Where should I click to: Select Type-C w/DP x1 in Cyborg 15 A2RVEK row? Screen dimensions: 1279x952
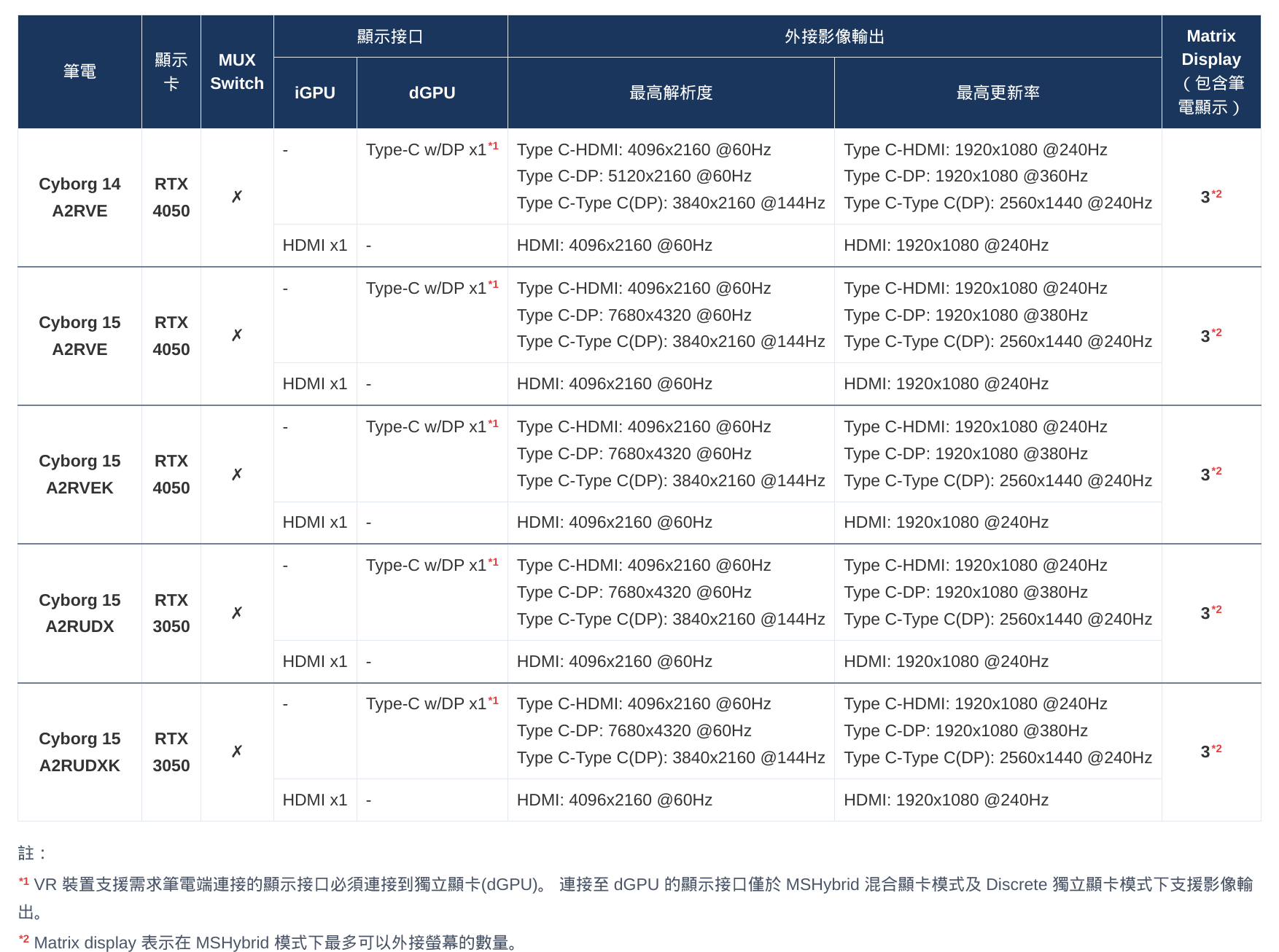[x=432, y=426]
